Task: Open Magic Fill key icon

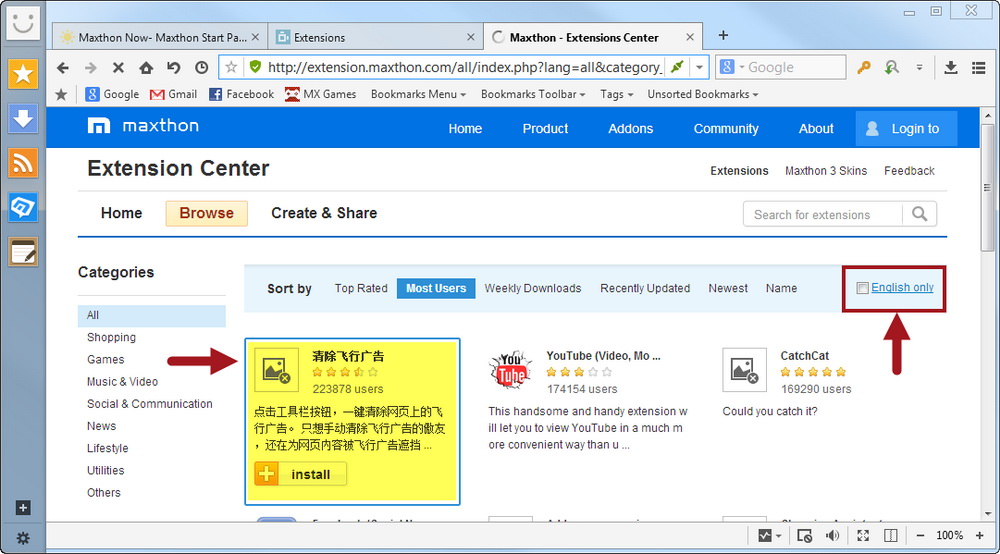Action: (x=864, y=68)
